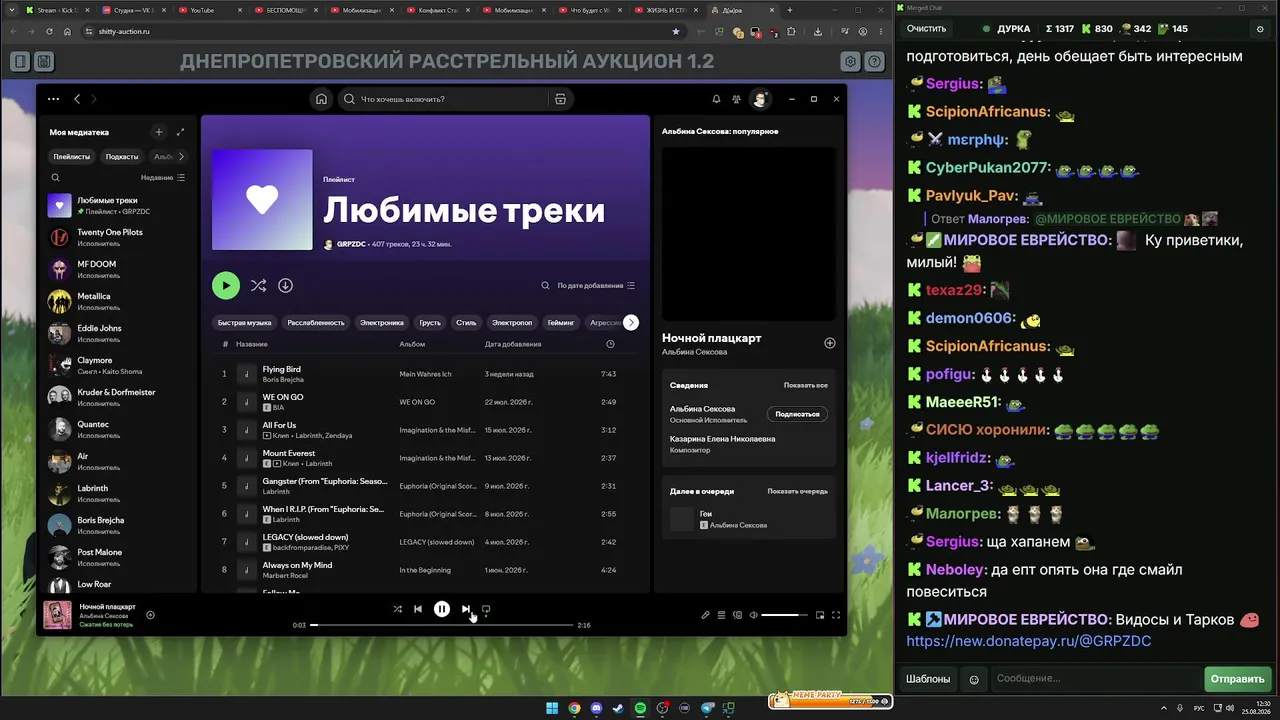1280x720 pixels.
Task: Select the Расслабленность chip
Action: tap(316, 322)
